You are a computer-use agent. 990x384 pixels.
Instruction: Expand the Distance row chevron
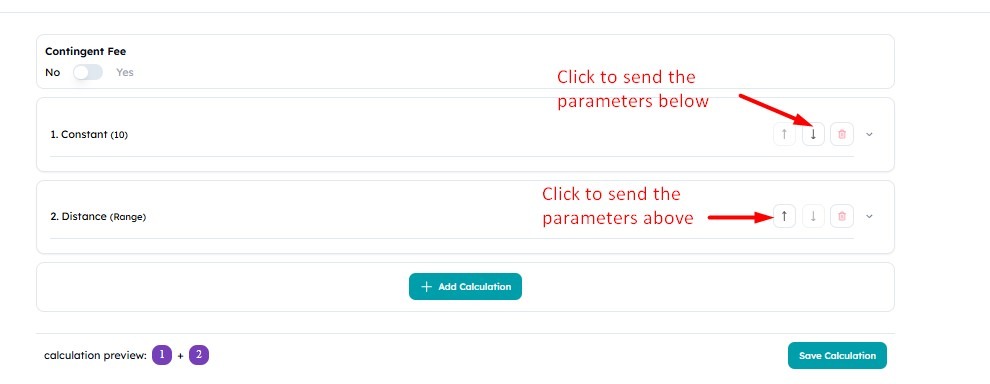pyautogui.click(x=869, y=216)
